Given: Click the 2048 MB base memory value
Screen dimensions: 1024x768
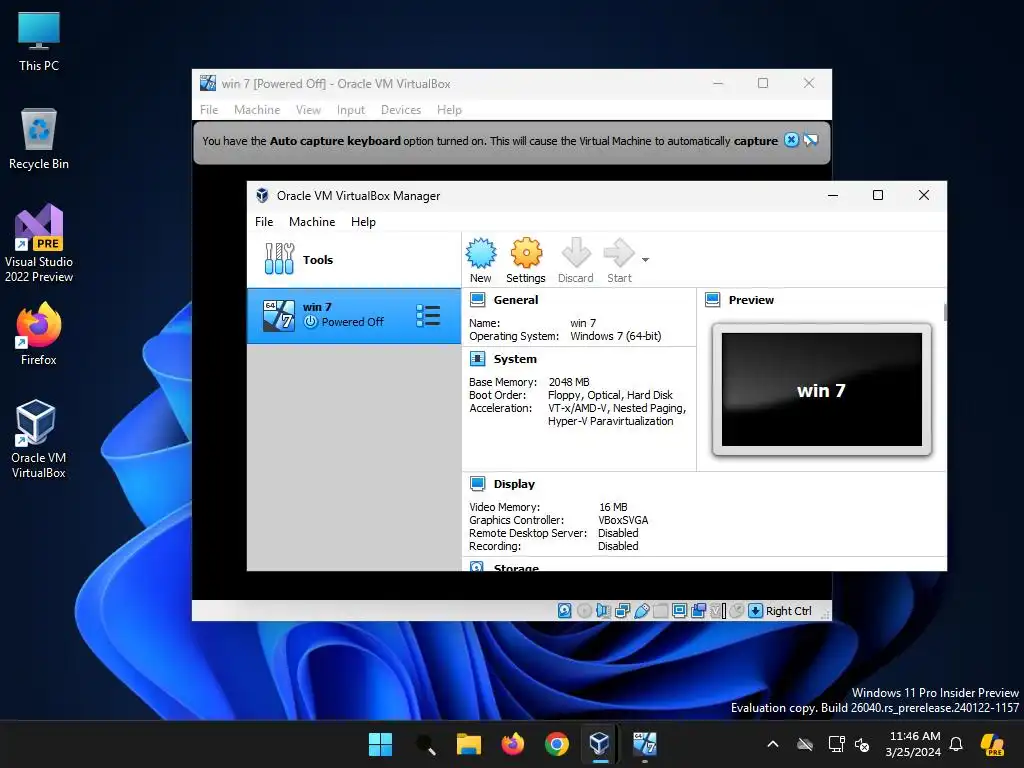Looking at the screenshot, I should [569, 381].
